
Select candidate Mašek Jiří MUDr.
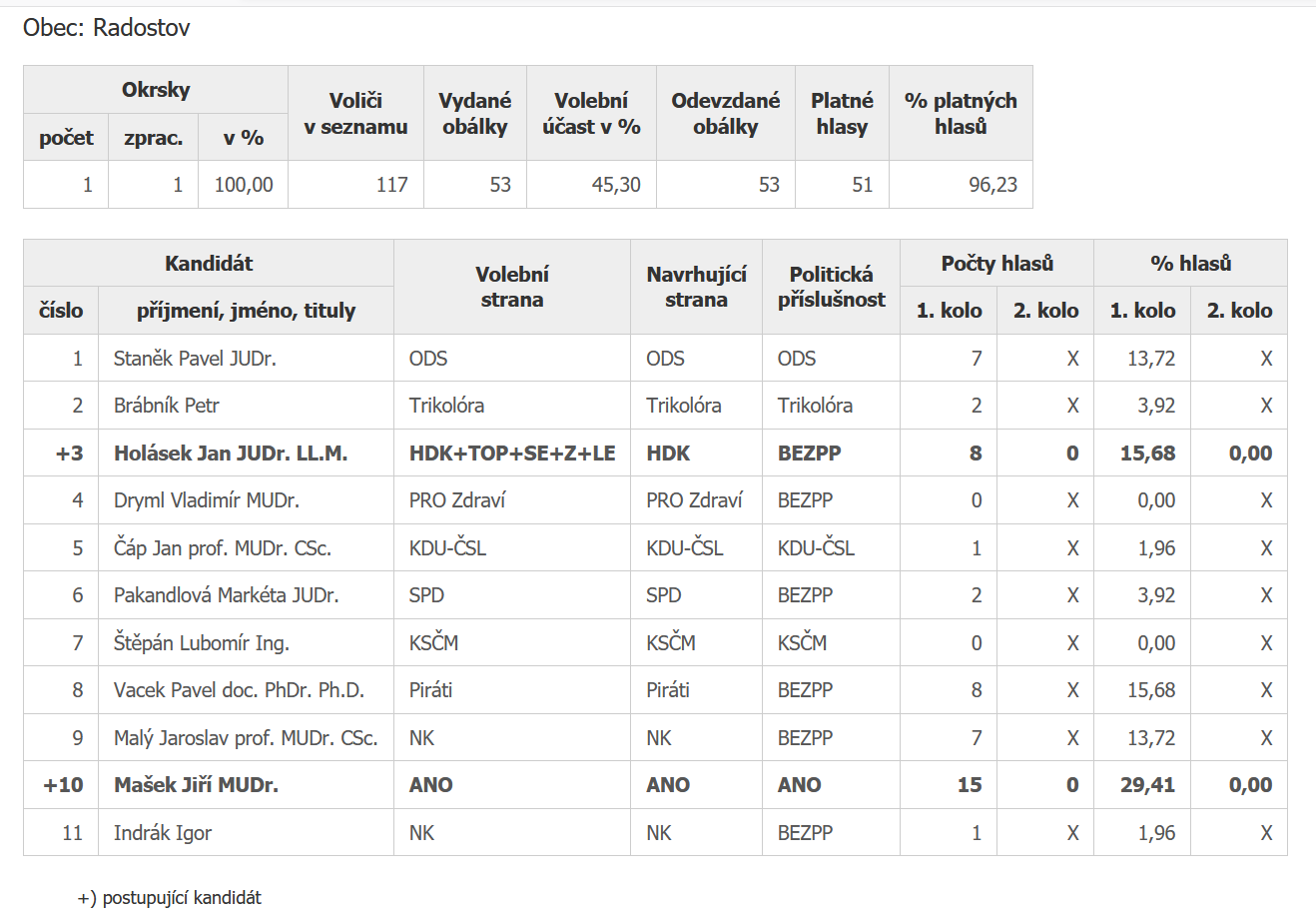[x=196, y=785]
